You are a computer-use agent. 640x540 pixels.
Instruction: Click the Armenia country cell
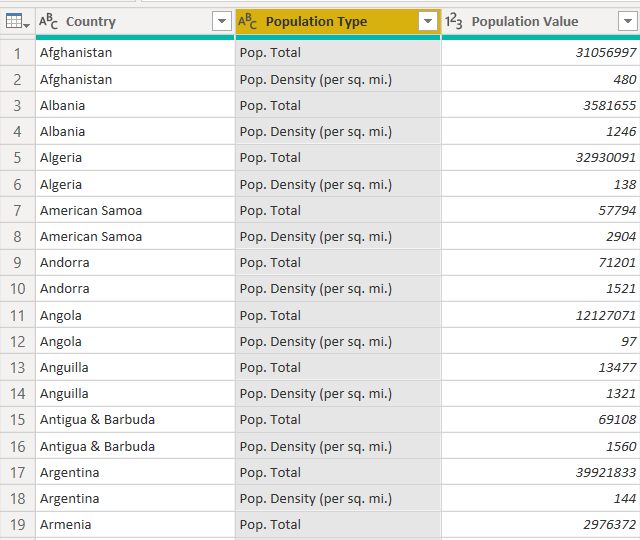(x=135, y=525)
